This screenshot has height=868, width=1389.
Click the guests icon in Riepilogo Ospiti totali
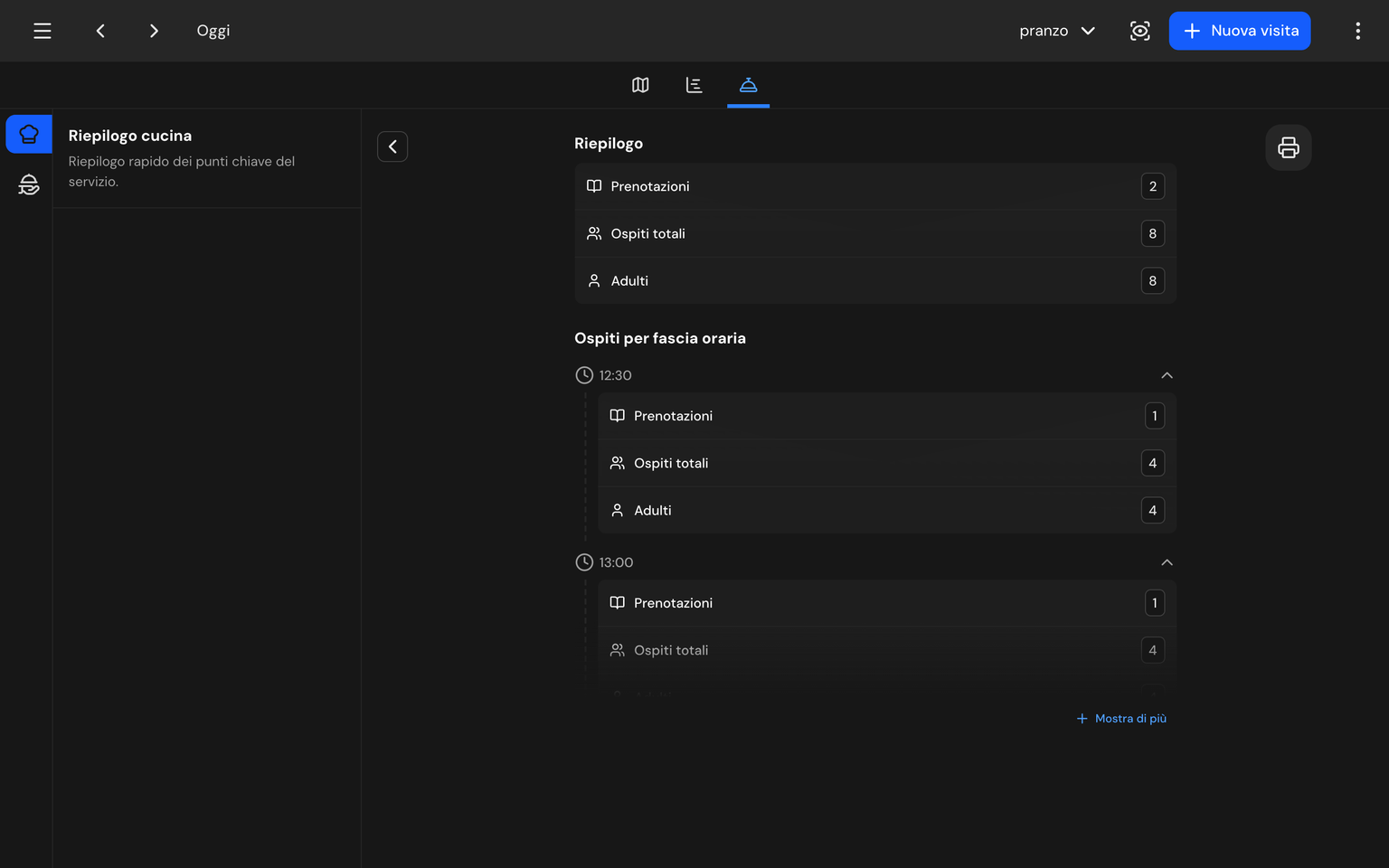coord(594,233)
